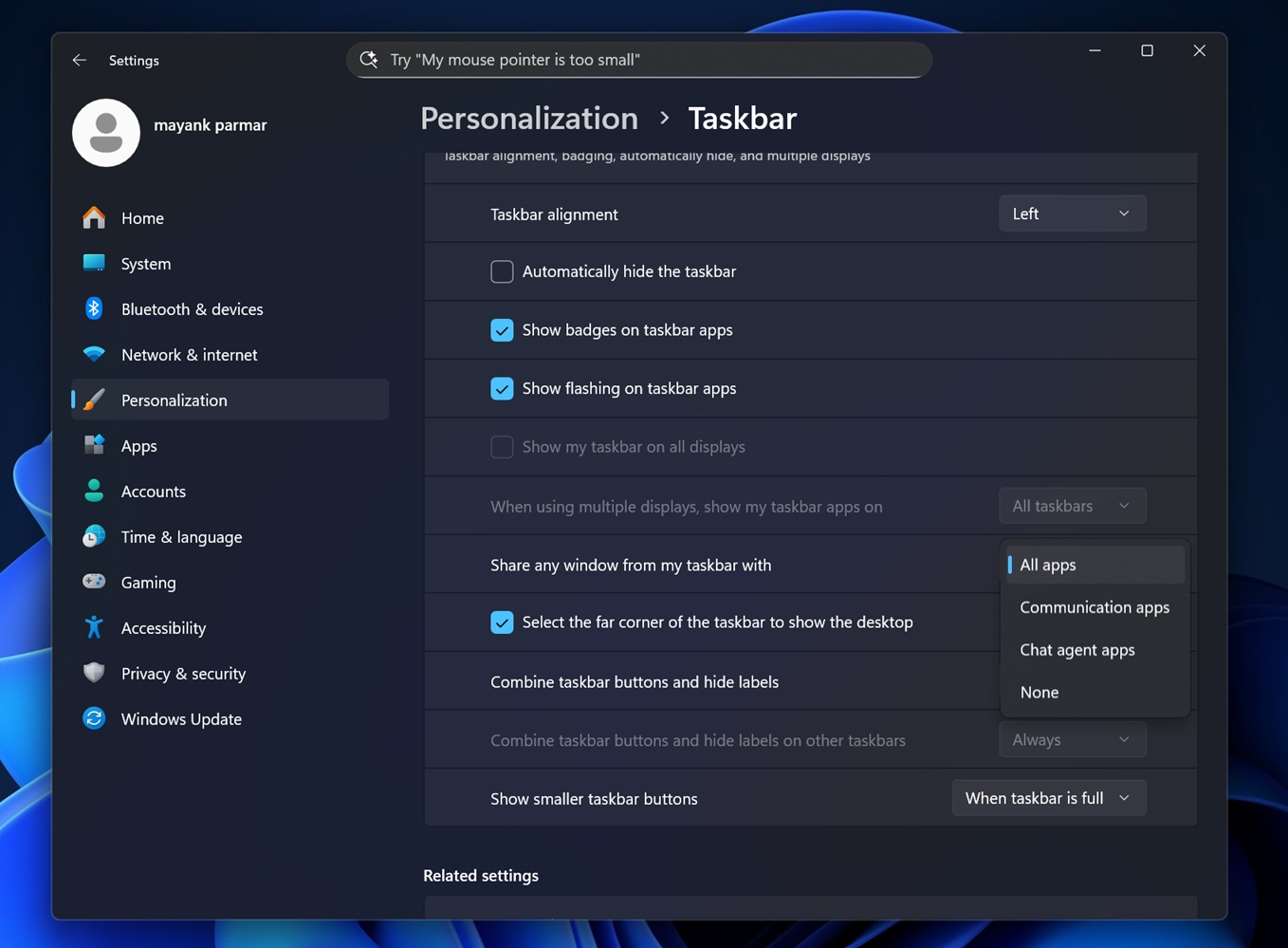This screenshot has height=948, width=1288.
Task: Open Network & internet settings
Action: pyautogui.click(x=94, y=354)
